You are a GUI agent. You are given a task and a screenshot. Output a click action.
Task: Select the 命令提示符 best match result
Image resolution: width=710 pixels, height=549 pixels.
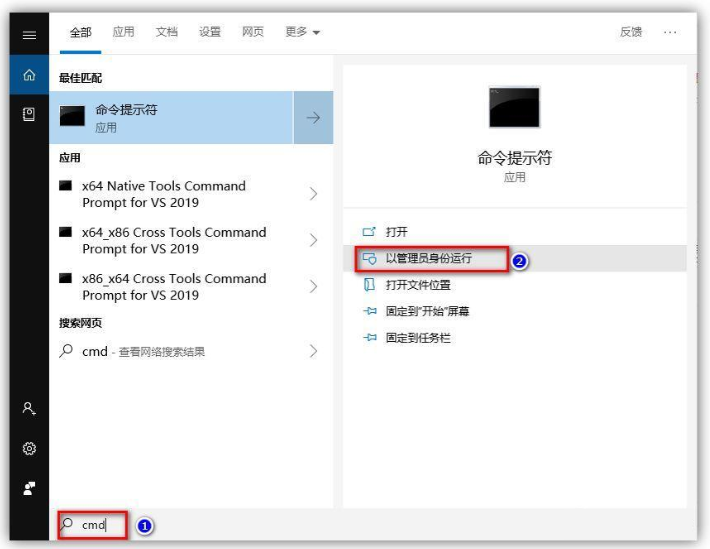pos(172,118)
